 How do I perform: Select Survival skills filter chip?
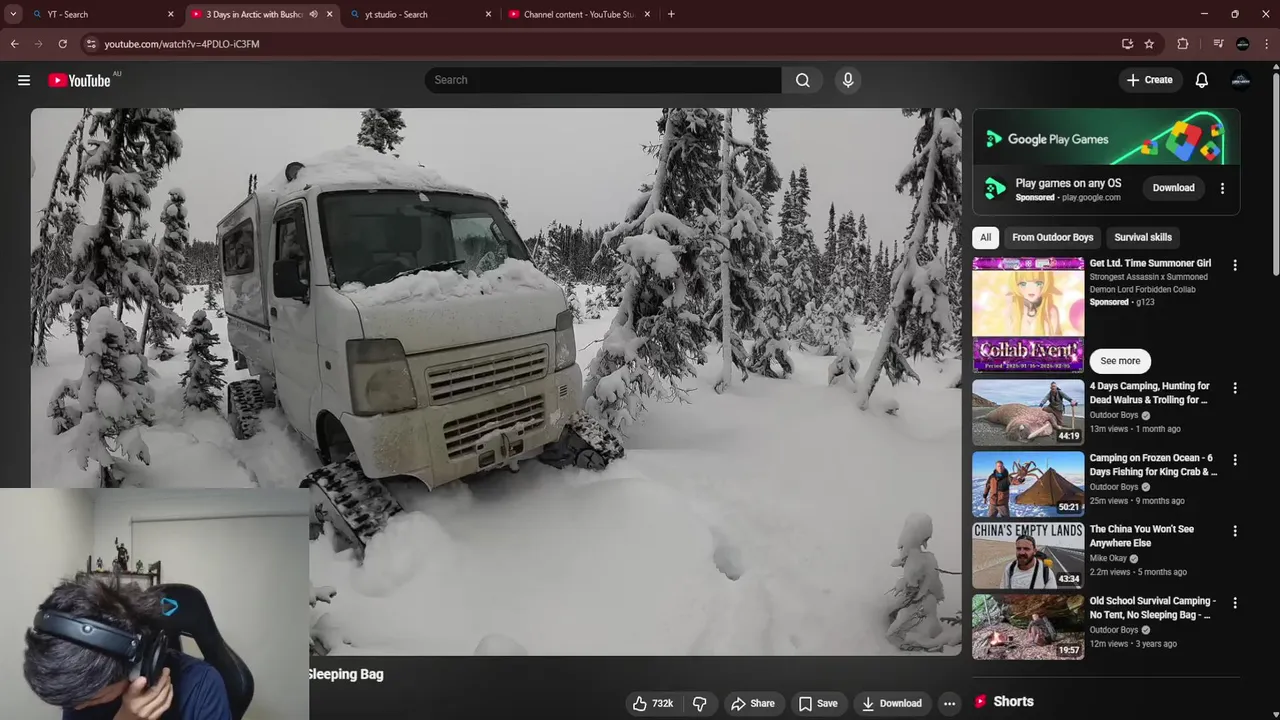click(1143, 237)
